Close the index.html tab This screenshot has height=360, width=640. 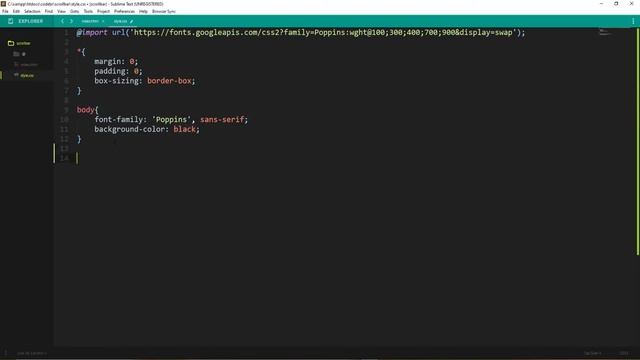pyautogui.click(x=103, y=21)
